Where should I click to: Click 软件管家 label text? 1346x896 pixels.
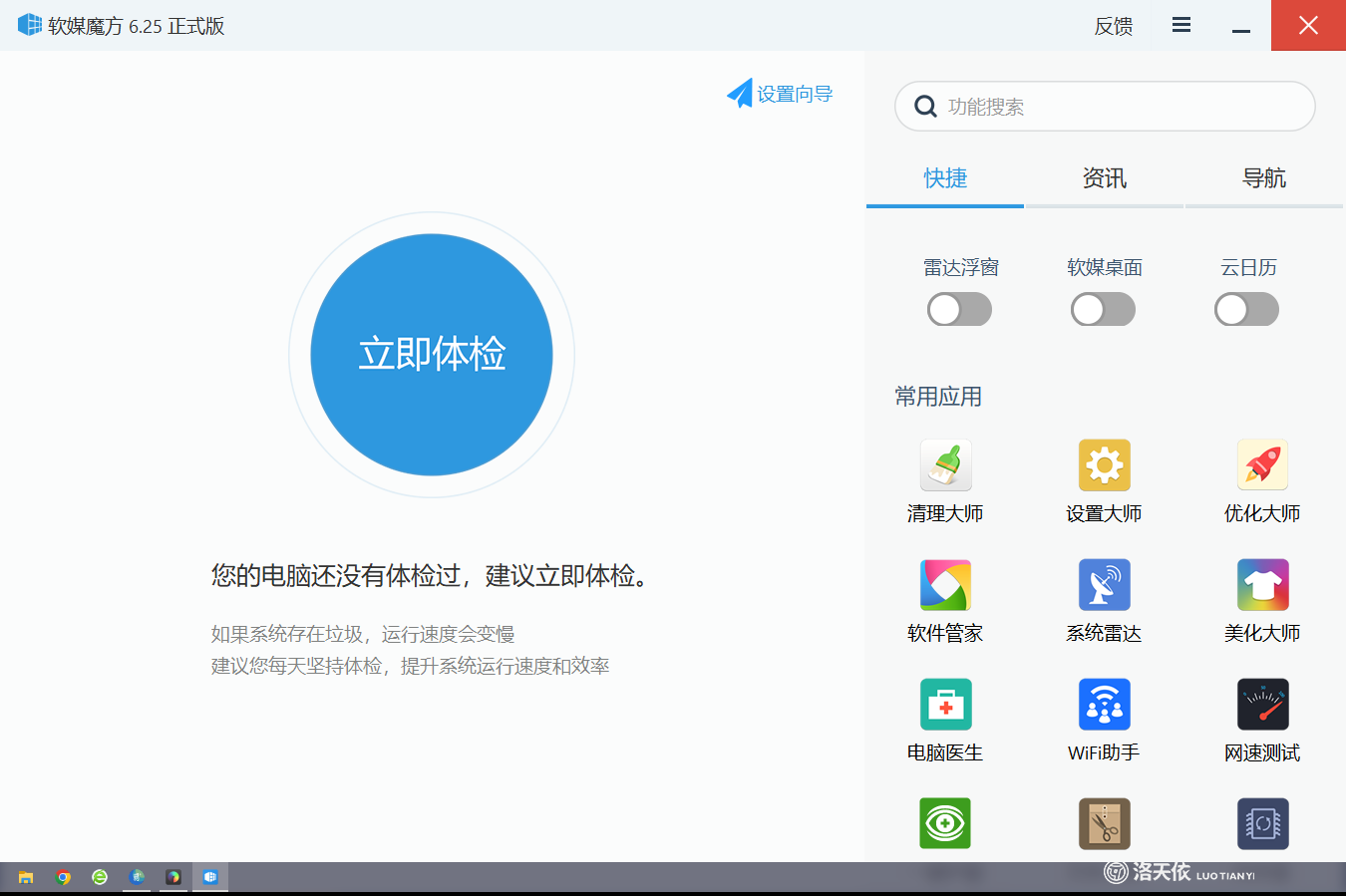945,633
